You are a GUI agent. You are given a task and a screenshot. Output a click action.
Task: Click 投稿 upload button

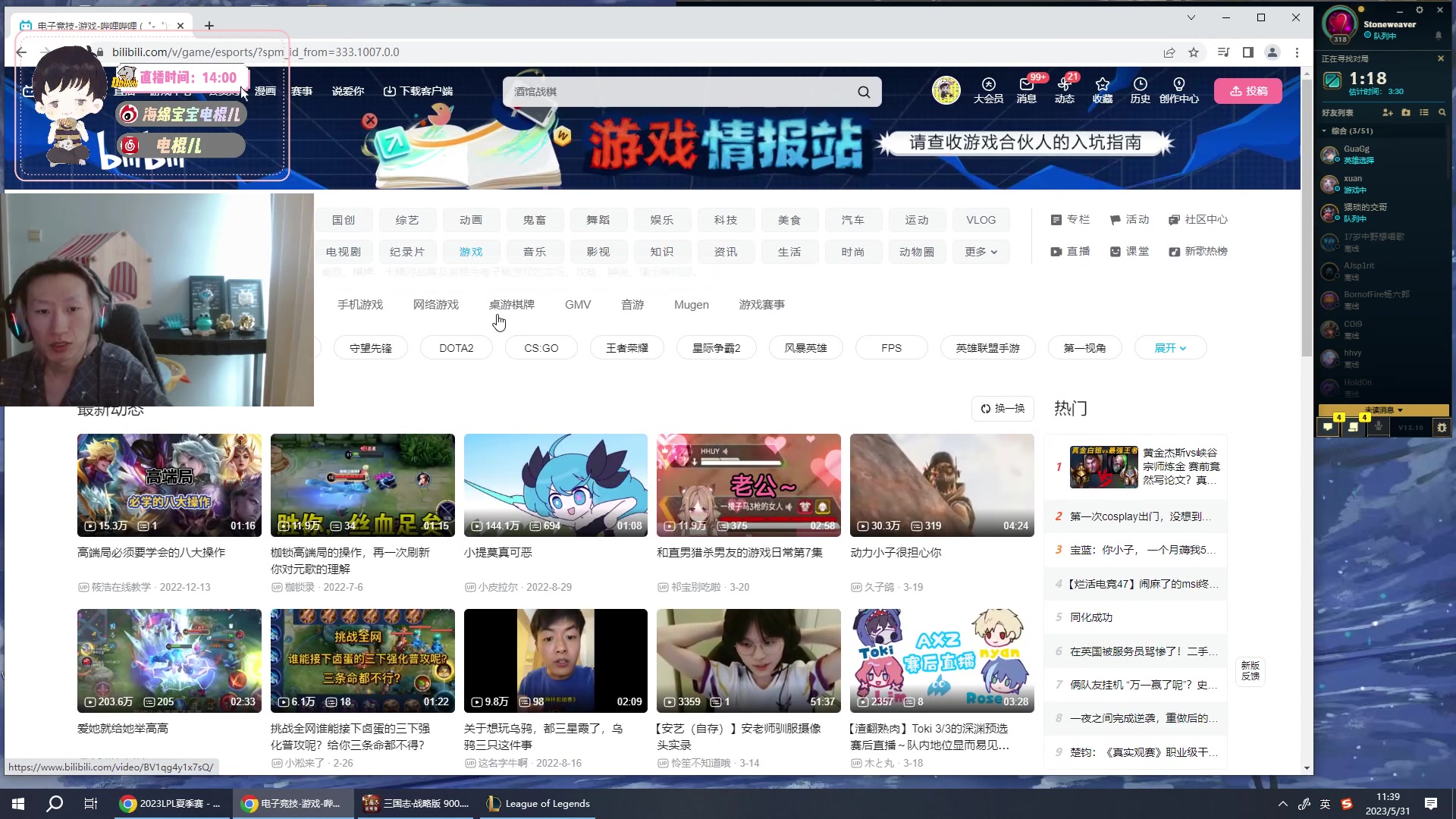(1248, 91)
